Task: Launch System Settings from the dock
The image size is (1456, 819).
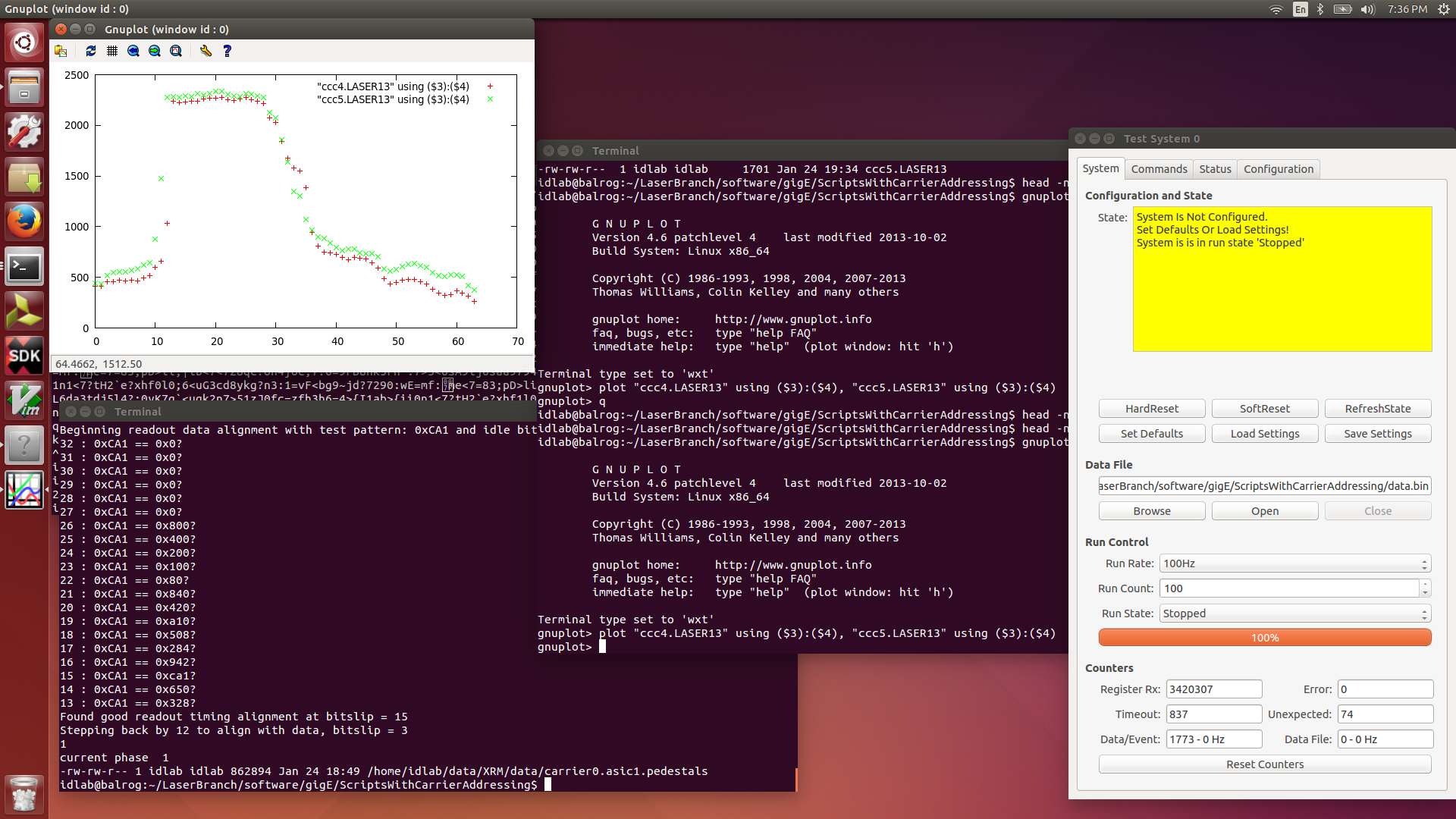Action: point(24,132)
